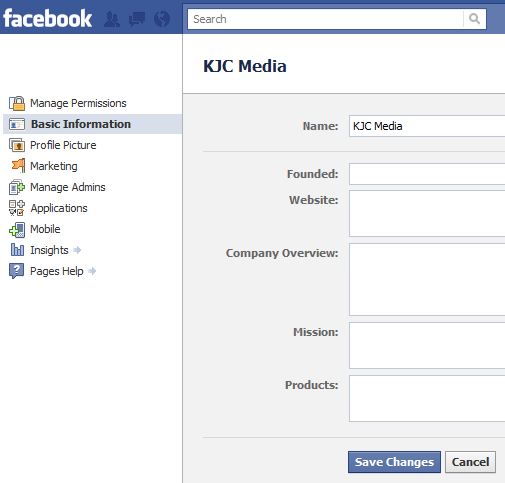Viewport: 505px width, 483px height.
Task: Click the Marketing flag icon
Action: pyautogui.click(x=18, y=166)
